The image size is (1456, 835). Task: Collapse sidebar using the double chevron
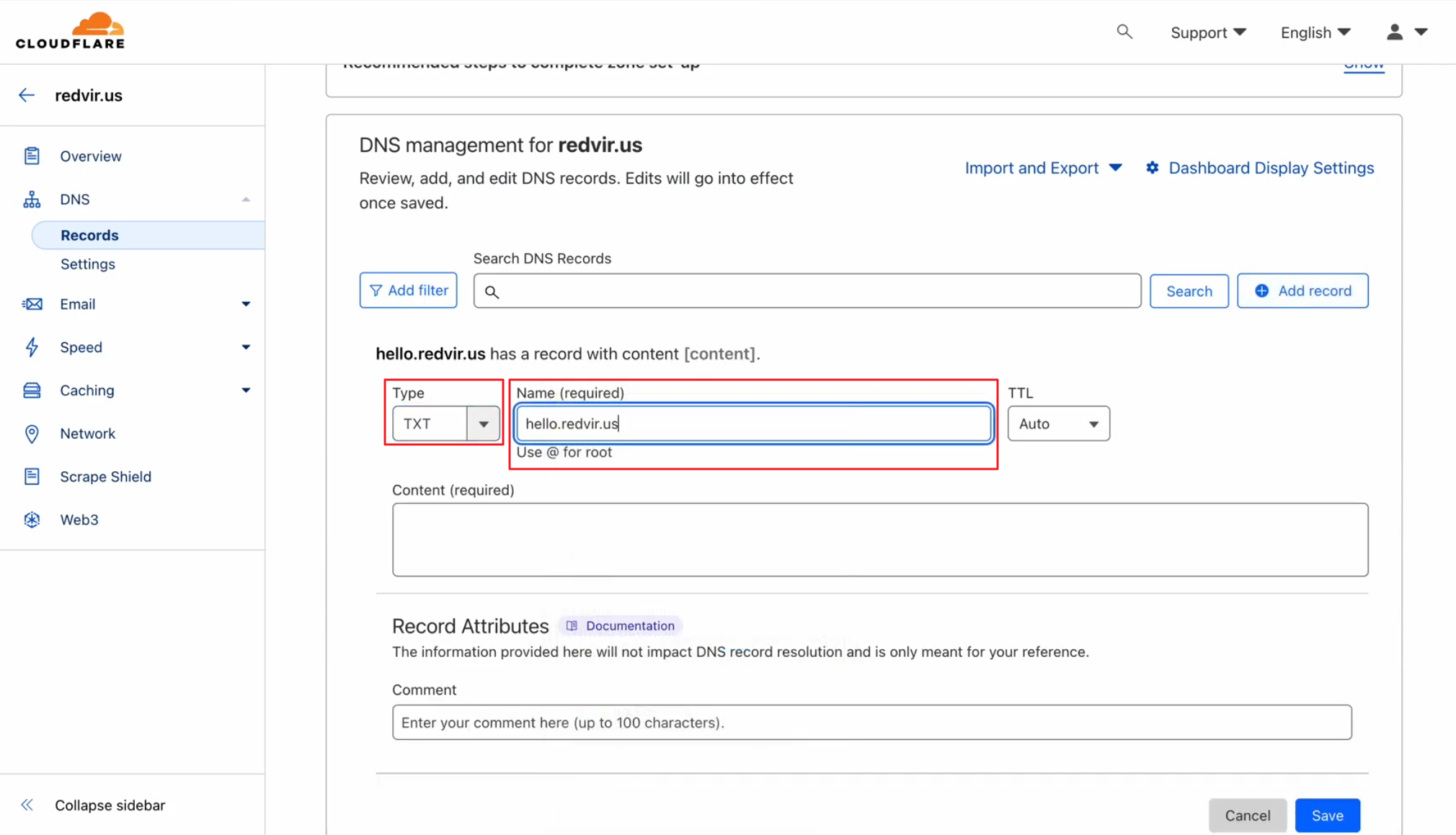coord(27,805)
